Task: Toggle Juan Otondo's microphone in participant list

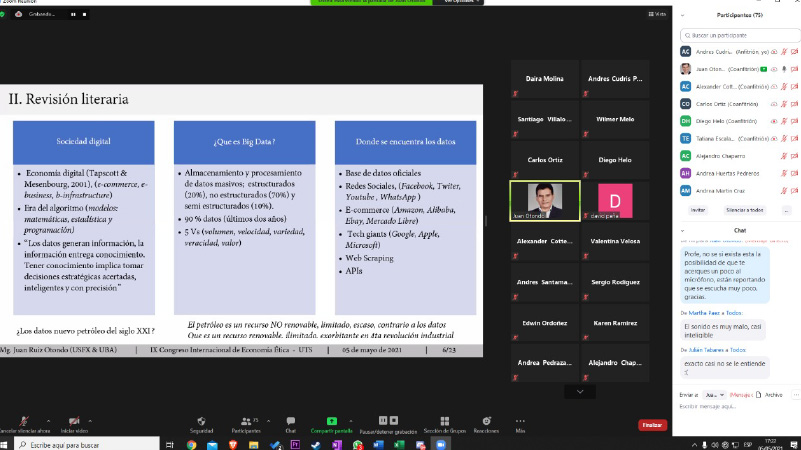Action: [x=784, y=69]
